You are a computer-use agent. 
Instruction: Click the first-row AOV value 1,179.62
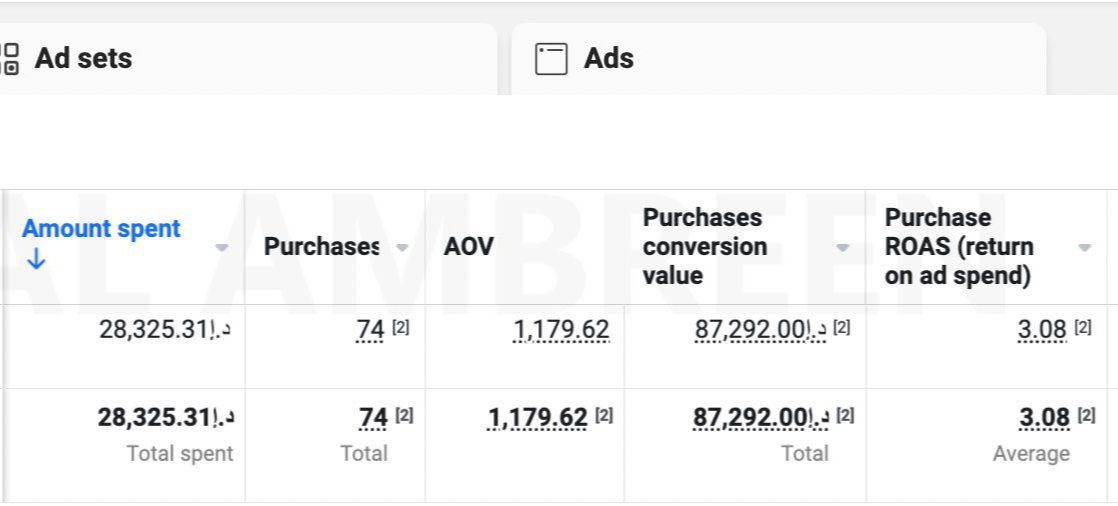(560, 329)
